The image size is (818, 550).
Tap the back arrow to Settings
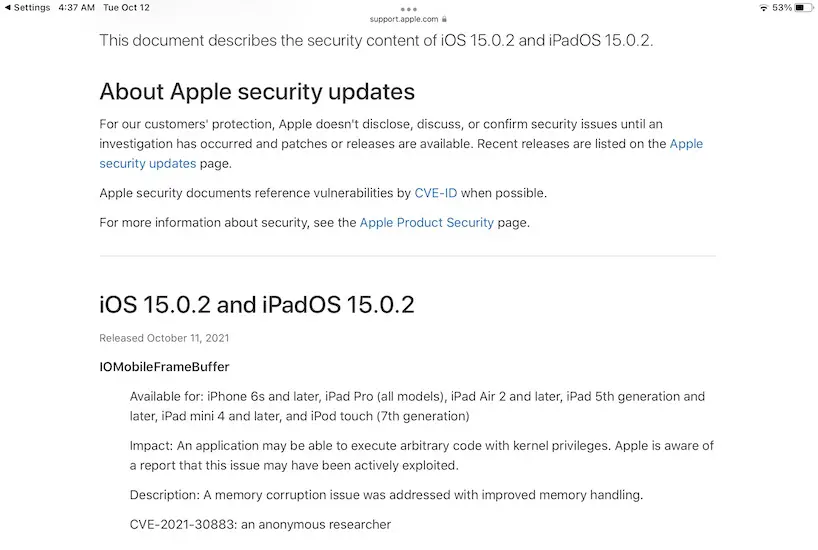8,7
